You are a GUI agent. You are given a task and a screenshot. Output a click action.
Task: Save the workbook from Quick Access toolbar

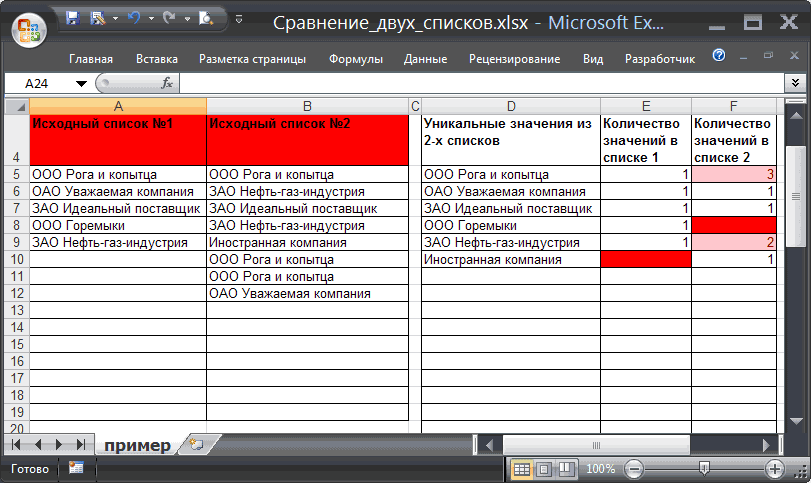pyautogui.click(x=74, y=18)
